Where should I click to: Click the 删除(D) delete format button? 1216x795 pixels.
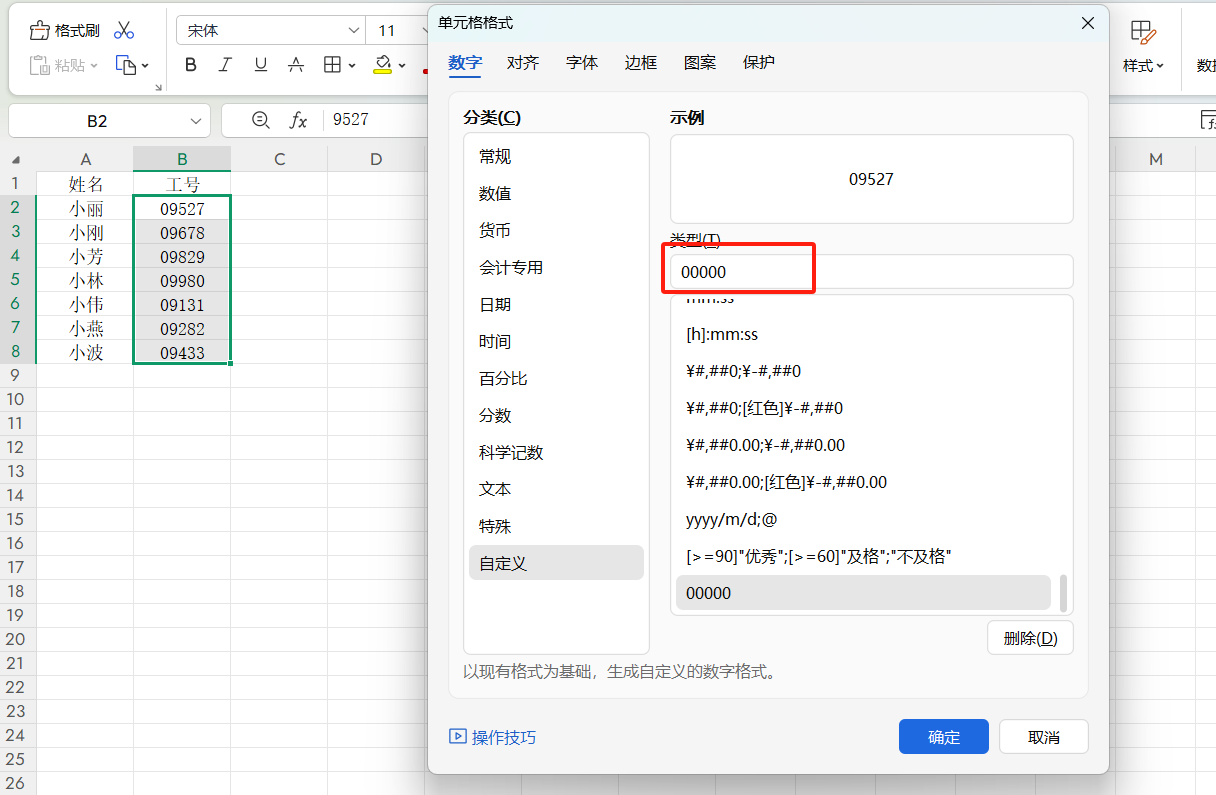click(x=1030, y=637)
